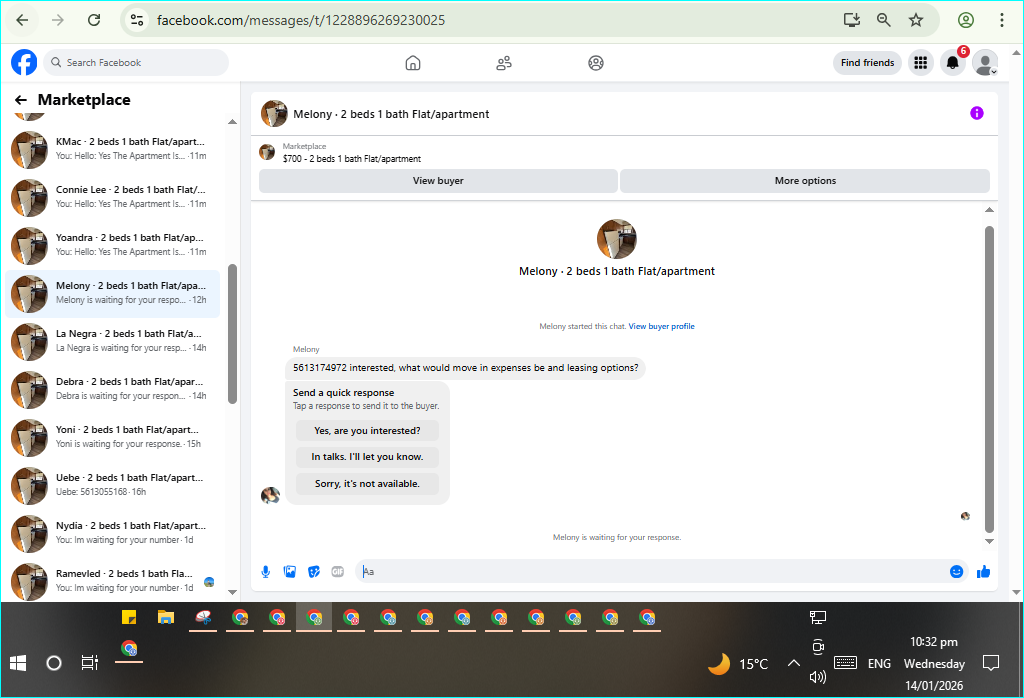Reload the page
Image resolution: width=1024 pixels, height=698 pixels.
coord(94,20)
